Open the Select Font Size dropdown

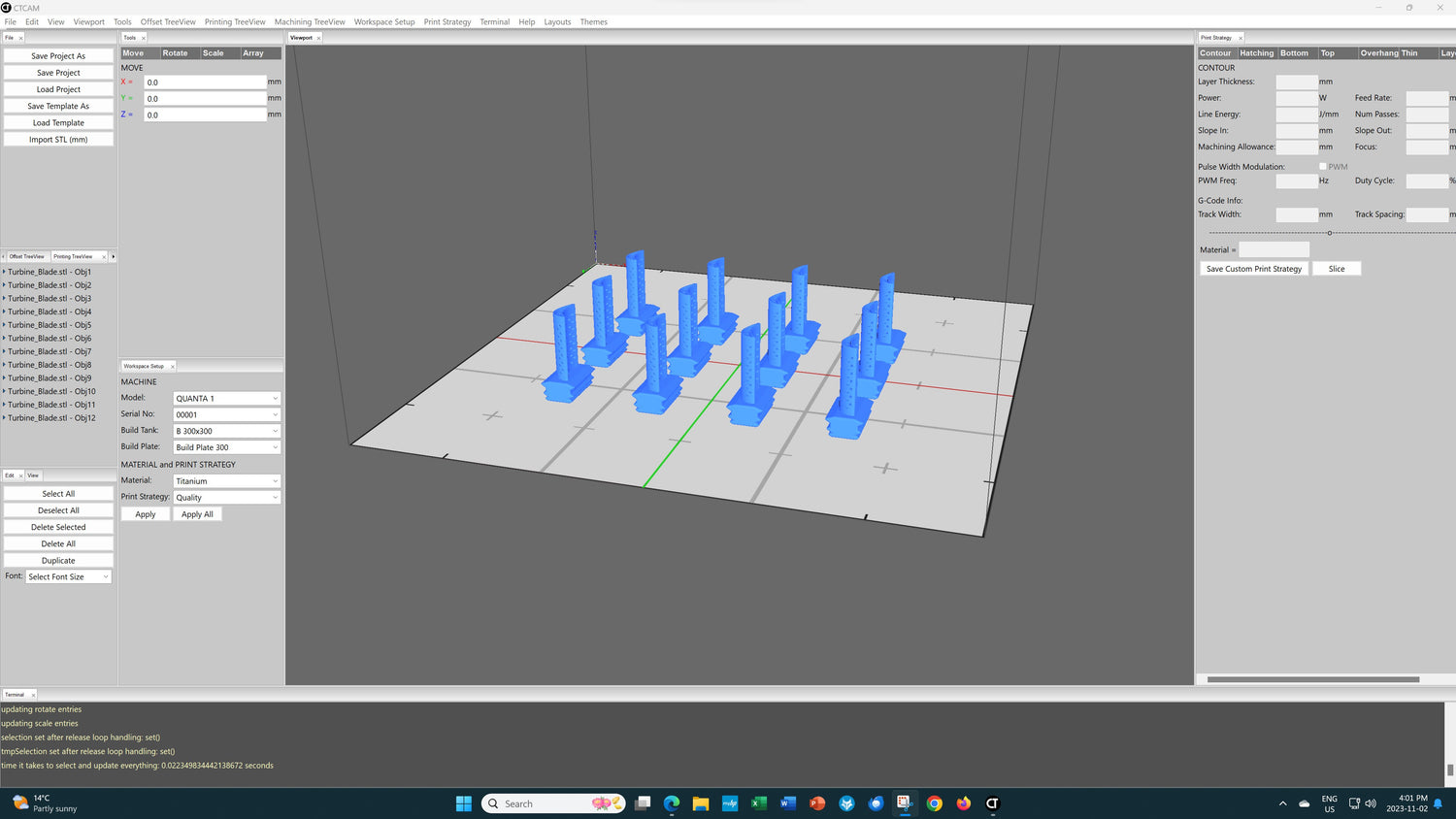click(x=69, y=576)
